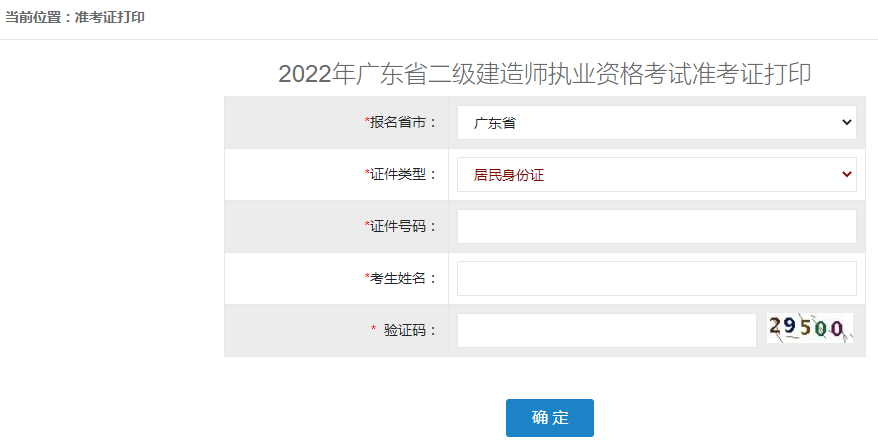Viewport: 878px width, 444px height.
Task: Click the red asterisk beside 报名省市
Action: [x=367, y=121]
